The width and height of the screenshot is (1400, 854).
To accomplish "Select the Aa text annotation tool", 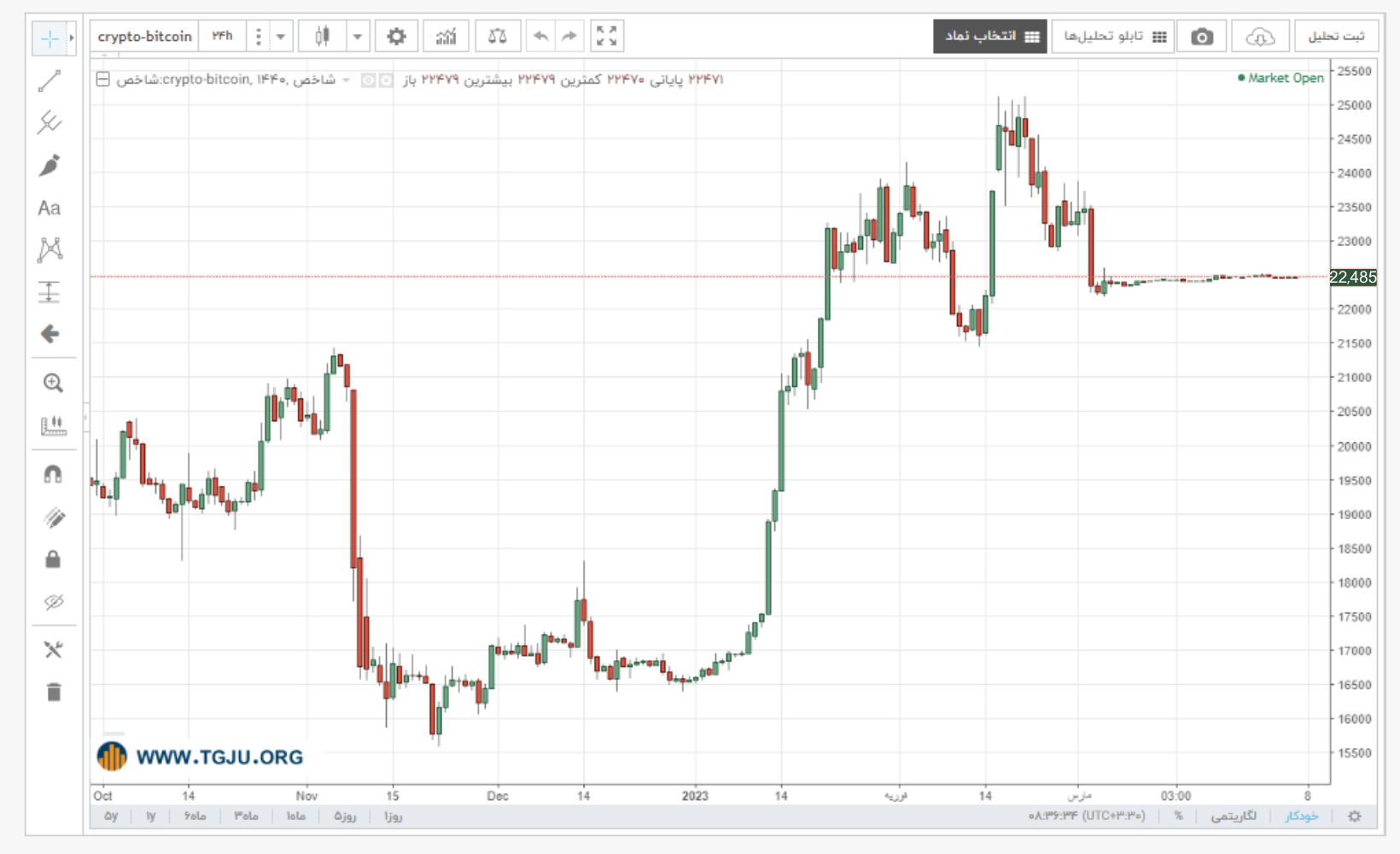I will coord(50,208).
